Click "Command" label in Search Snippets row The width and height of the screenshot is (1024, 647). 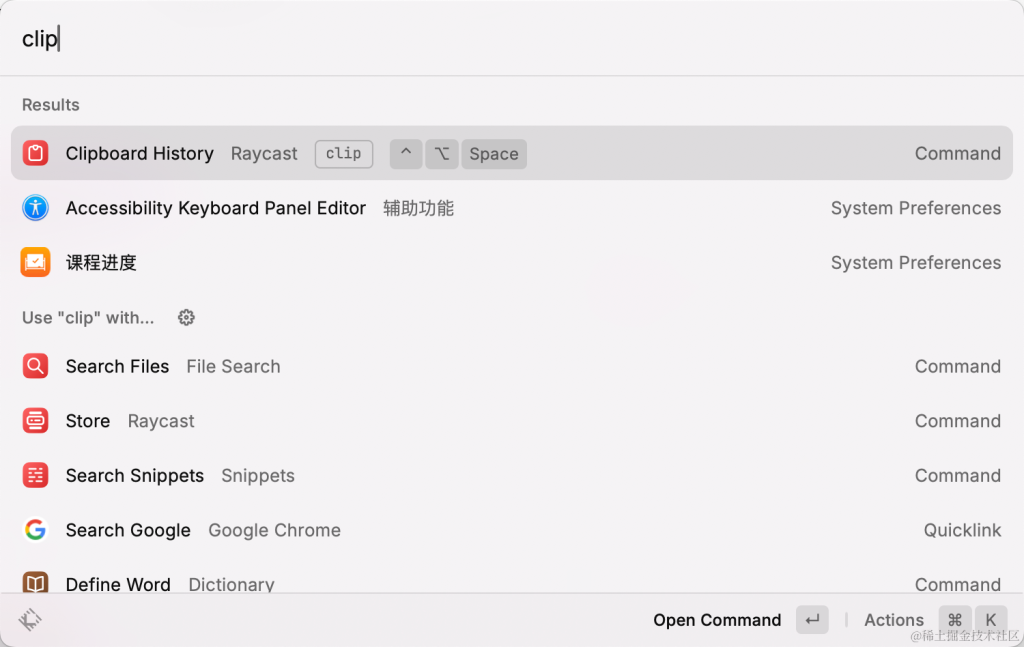[958, 475]
